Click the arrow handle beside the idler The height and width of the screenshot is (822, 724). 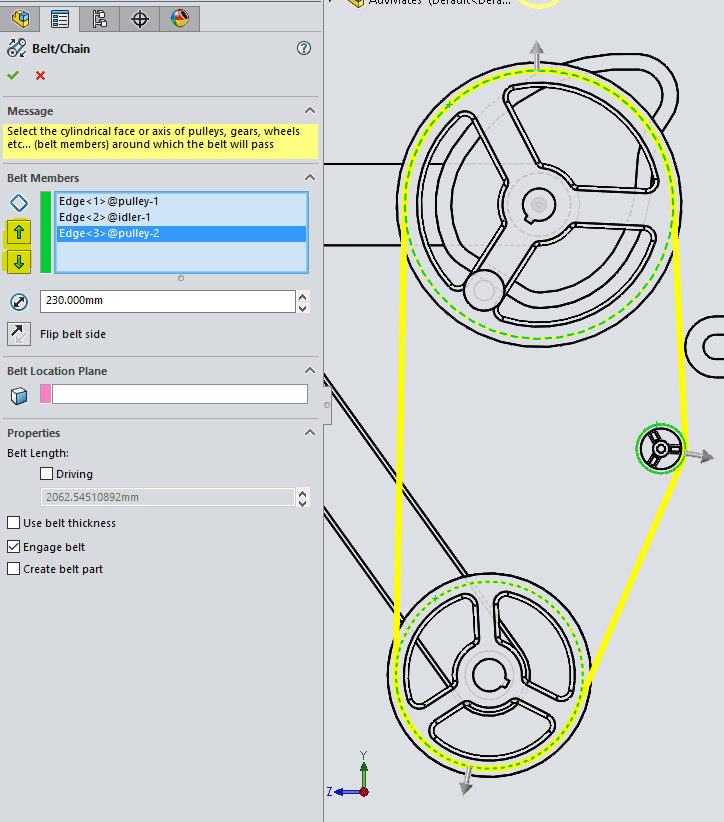pos(699,455)
